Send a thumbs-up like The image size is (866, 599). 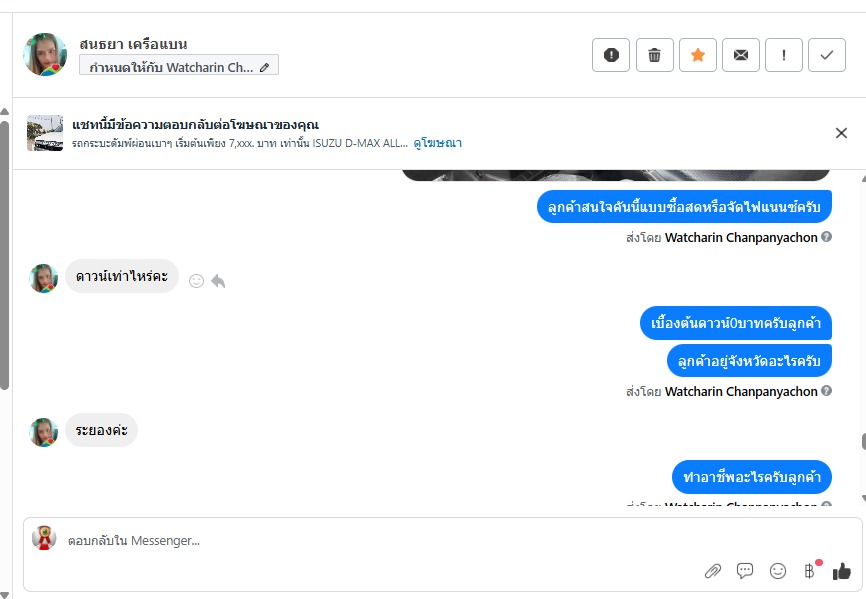coord(842,571)
